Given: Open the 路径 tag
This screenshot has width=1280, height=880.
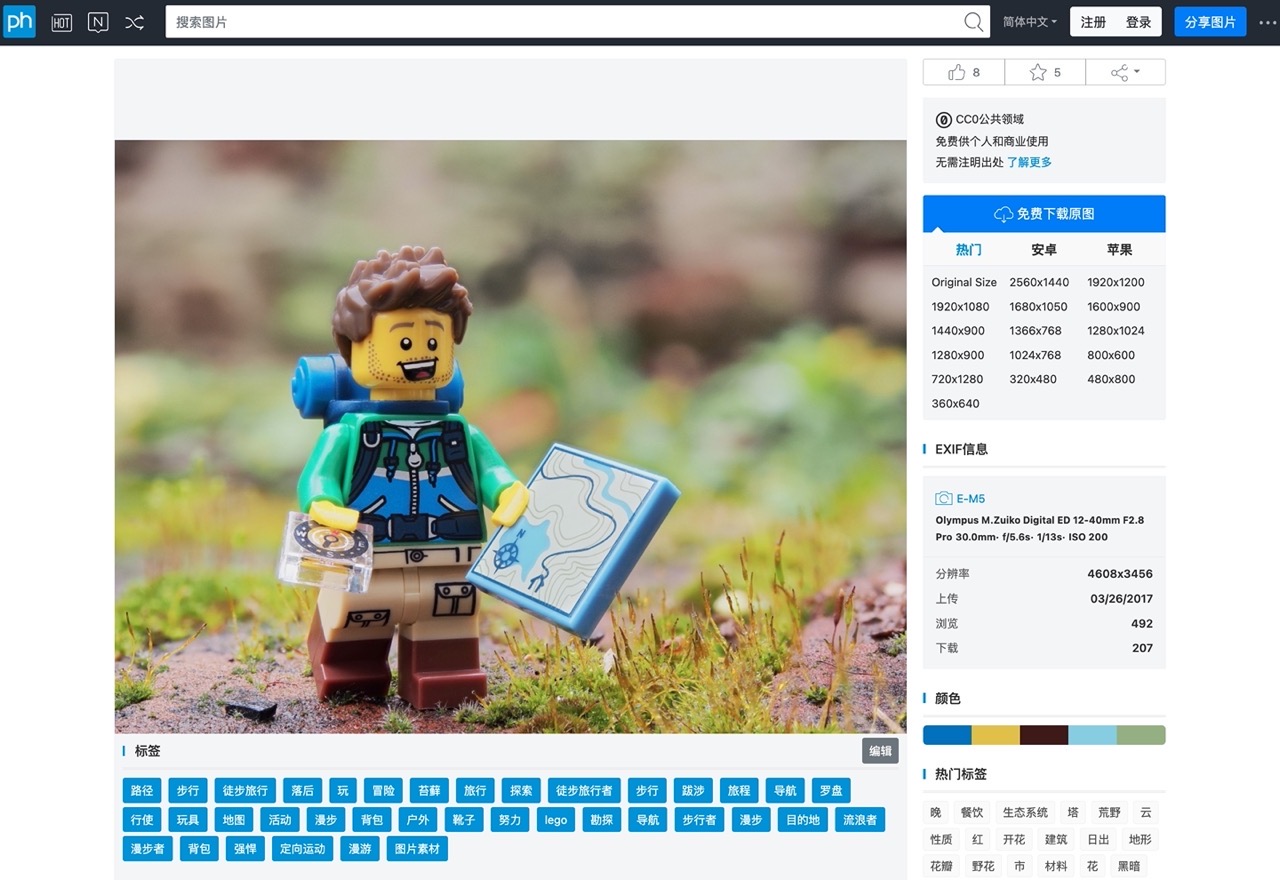Looking at the screenshot, I should tap(142, 790).
